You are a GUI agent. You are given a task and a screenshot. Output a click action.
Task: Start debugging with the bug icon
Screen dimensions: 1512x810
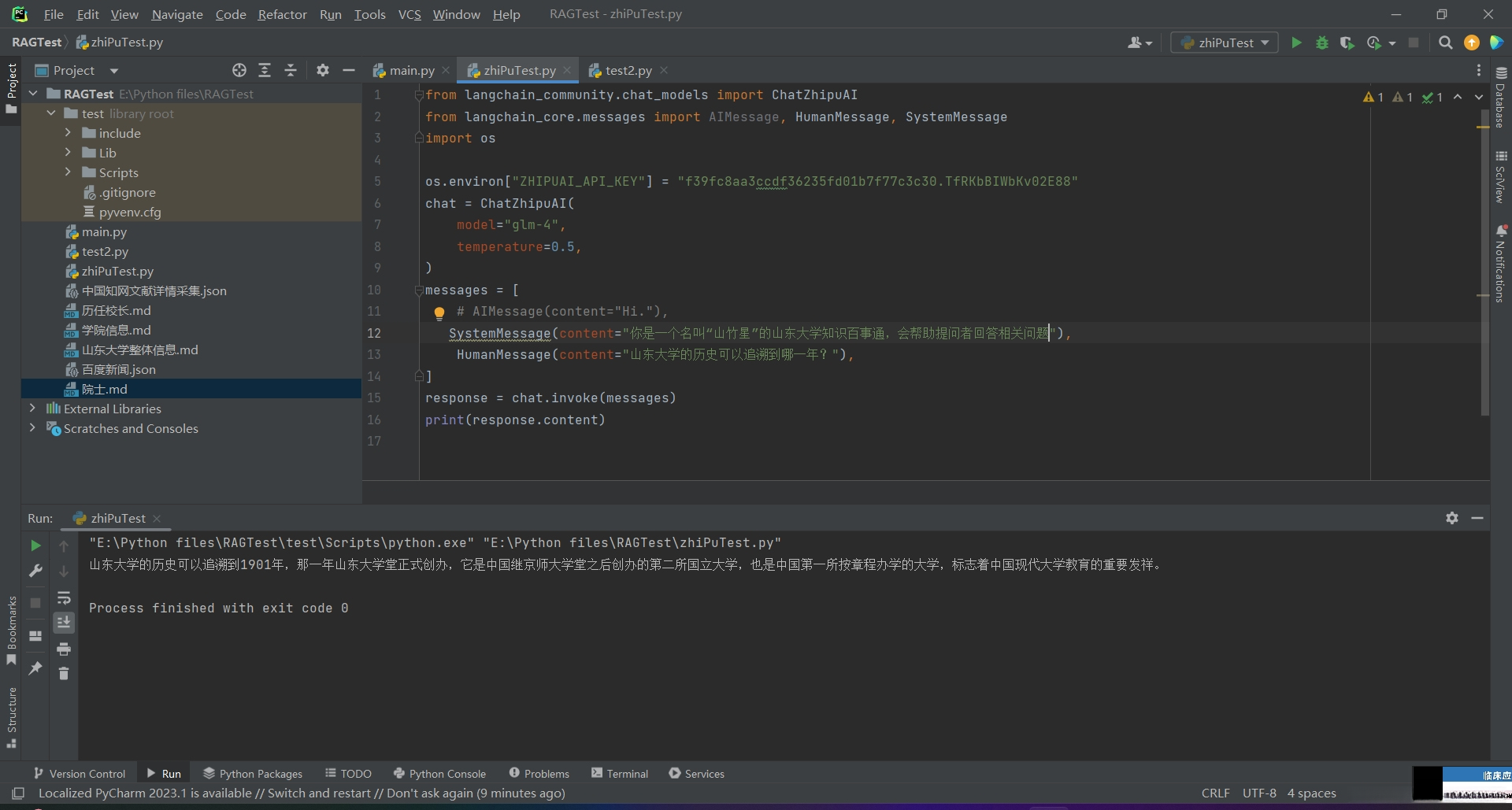point(1322,43)
